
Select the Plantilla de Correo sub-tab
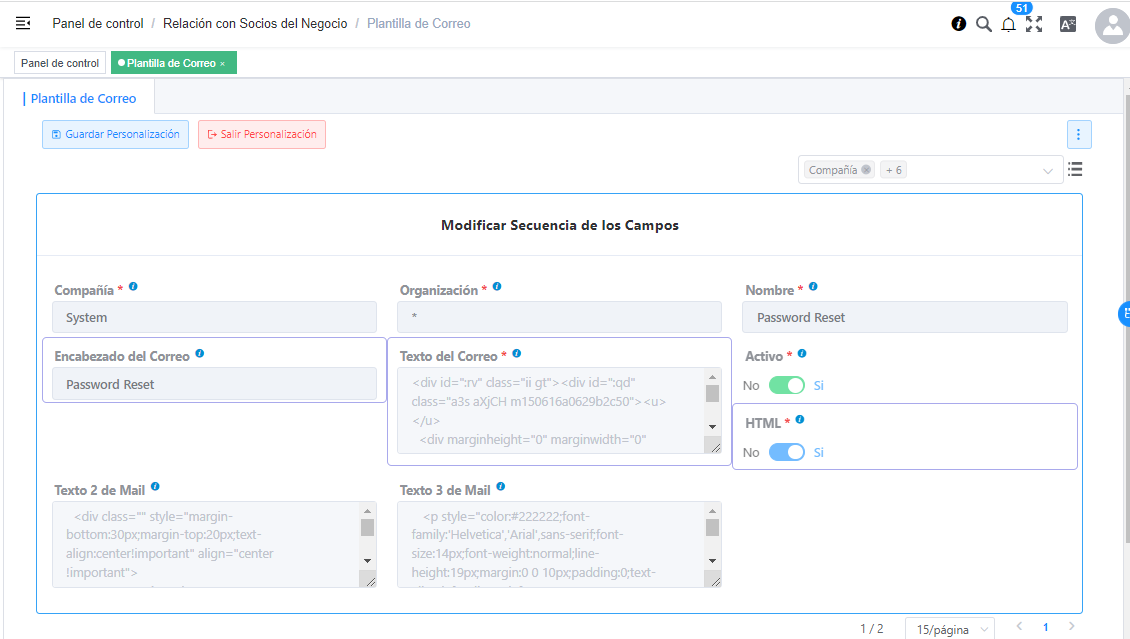pos(83,99)
